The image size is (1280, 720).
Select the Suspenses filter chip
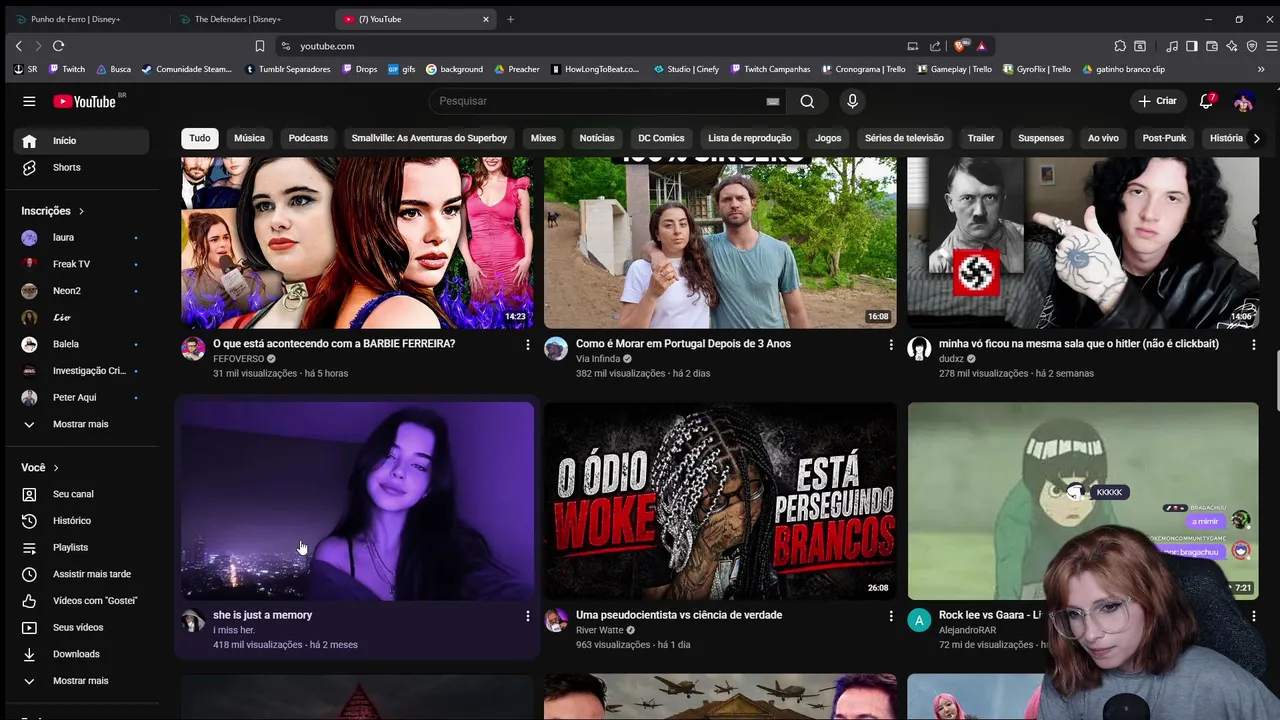[x=1041, y=138]
